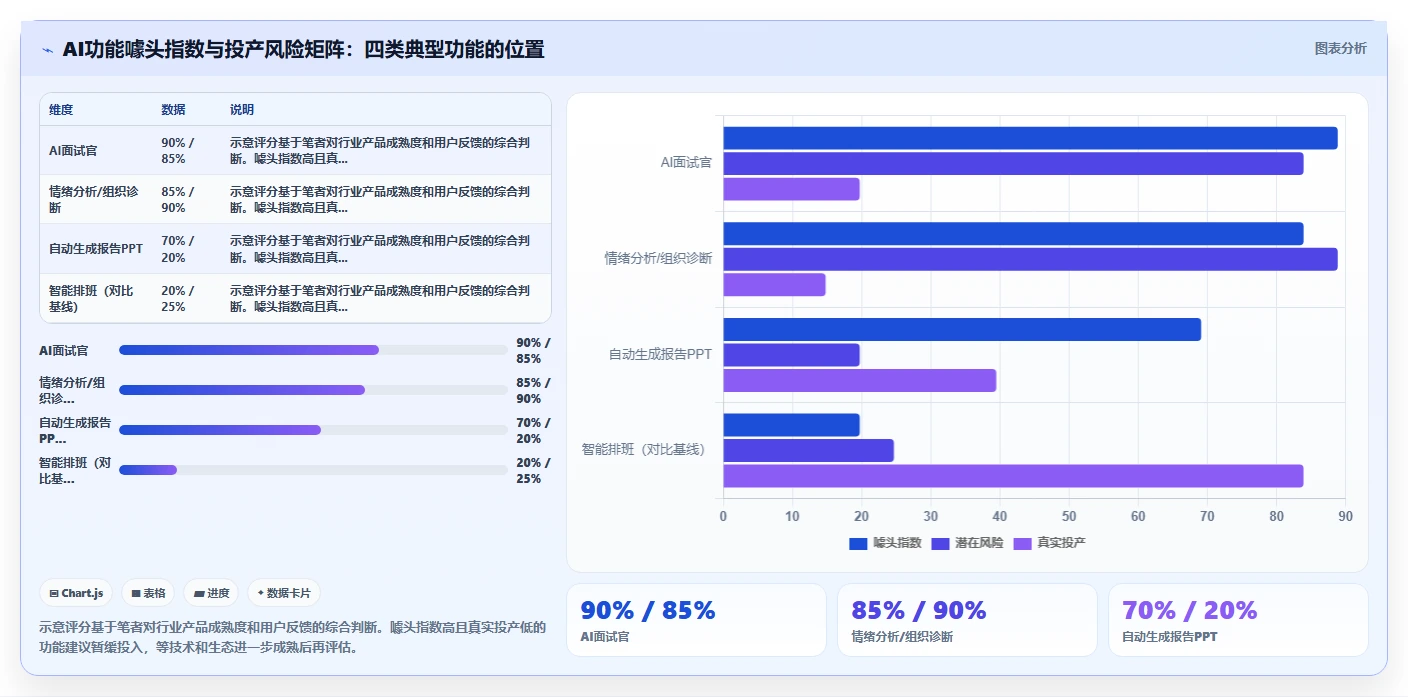Click the 真实投产 bar for 自动生成报告PPT

[x=859, y=380]
